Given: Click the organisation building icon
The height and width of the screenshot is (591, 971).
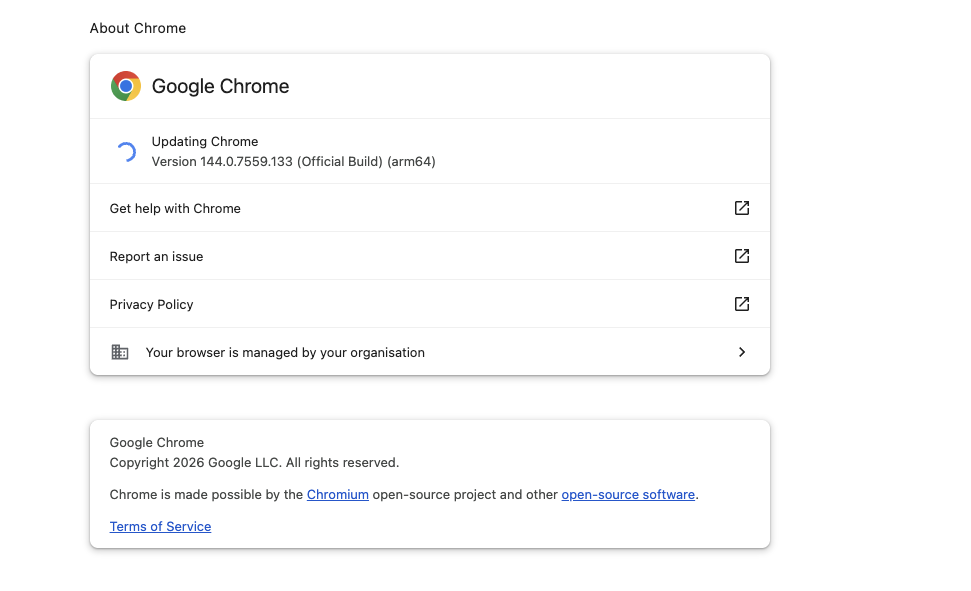Looking at the screenshot, I should click(x=120, y=352).
